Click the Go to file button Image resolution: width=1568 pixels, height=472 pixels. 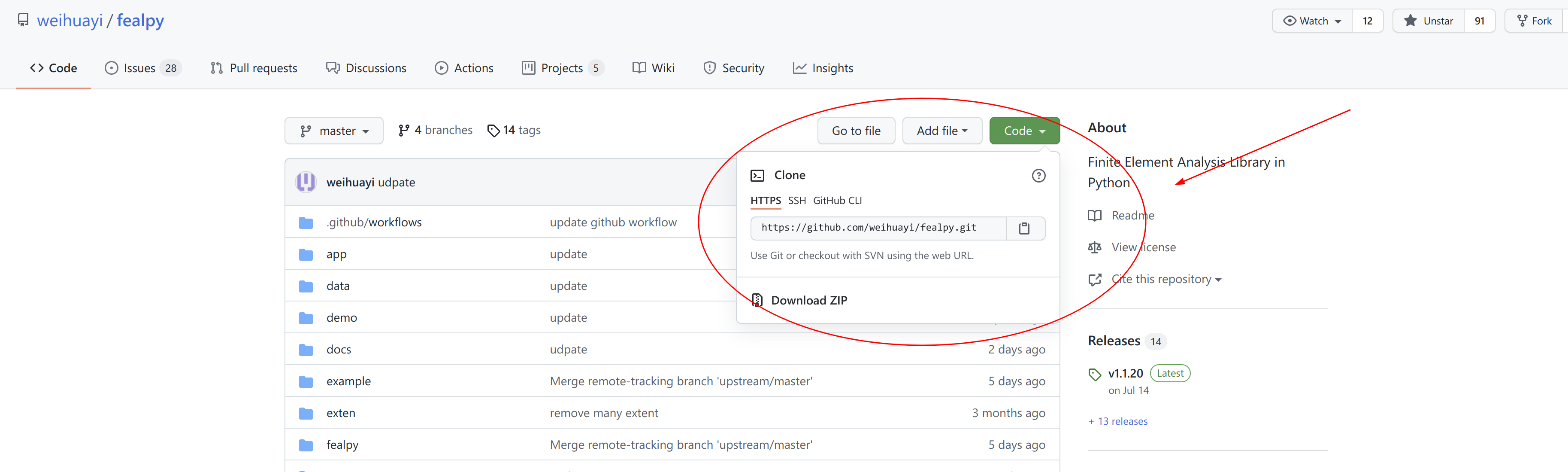click(x=856, y=130)
